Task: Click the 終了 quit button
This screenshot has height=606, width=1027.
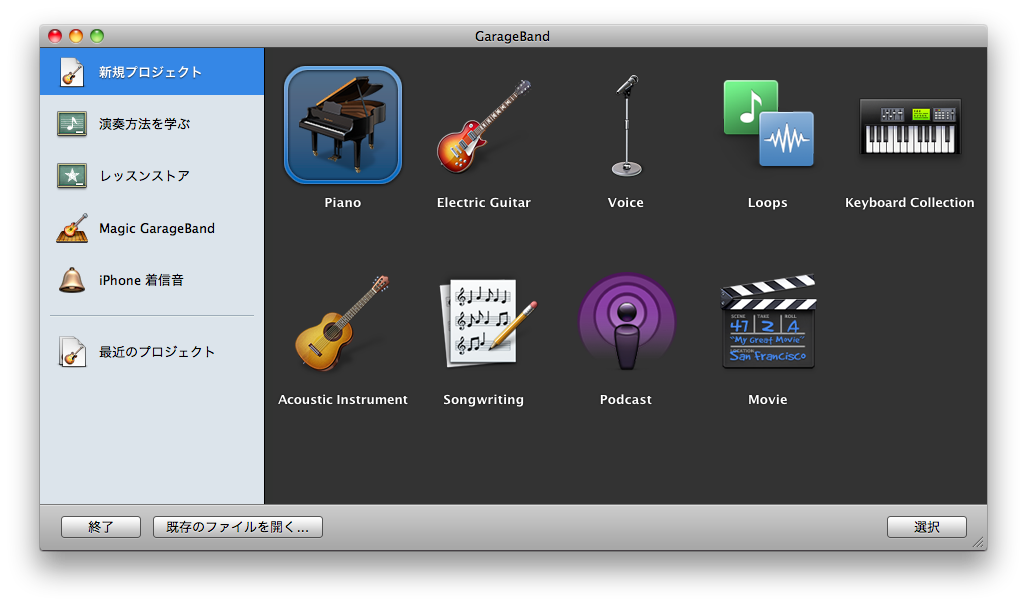Action: tap(101, 527)
